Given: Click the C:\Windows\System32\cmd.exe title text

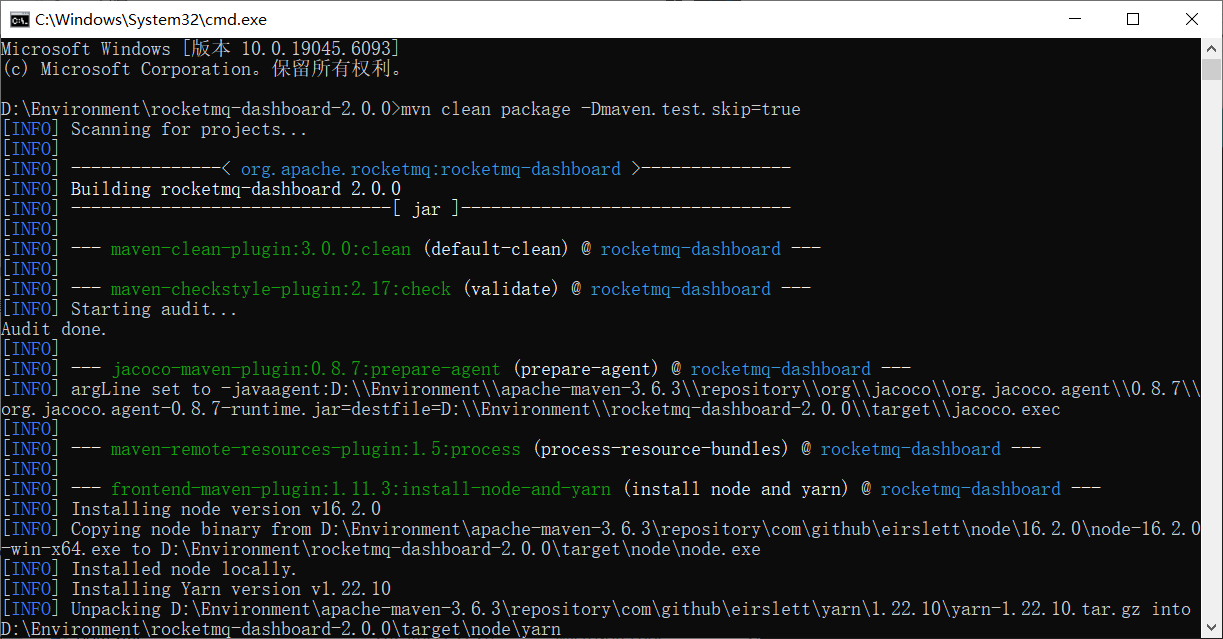Looking at the screenshot, I should [150, 19].
